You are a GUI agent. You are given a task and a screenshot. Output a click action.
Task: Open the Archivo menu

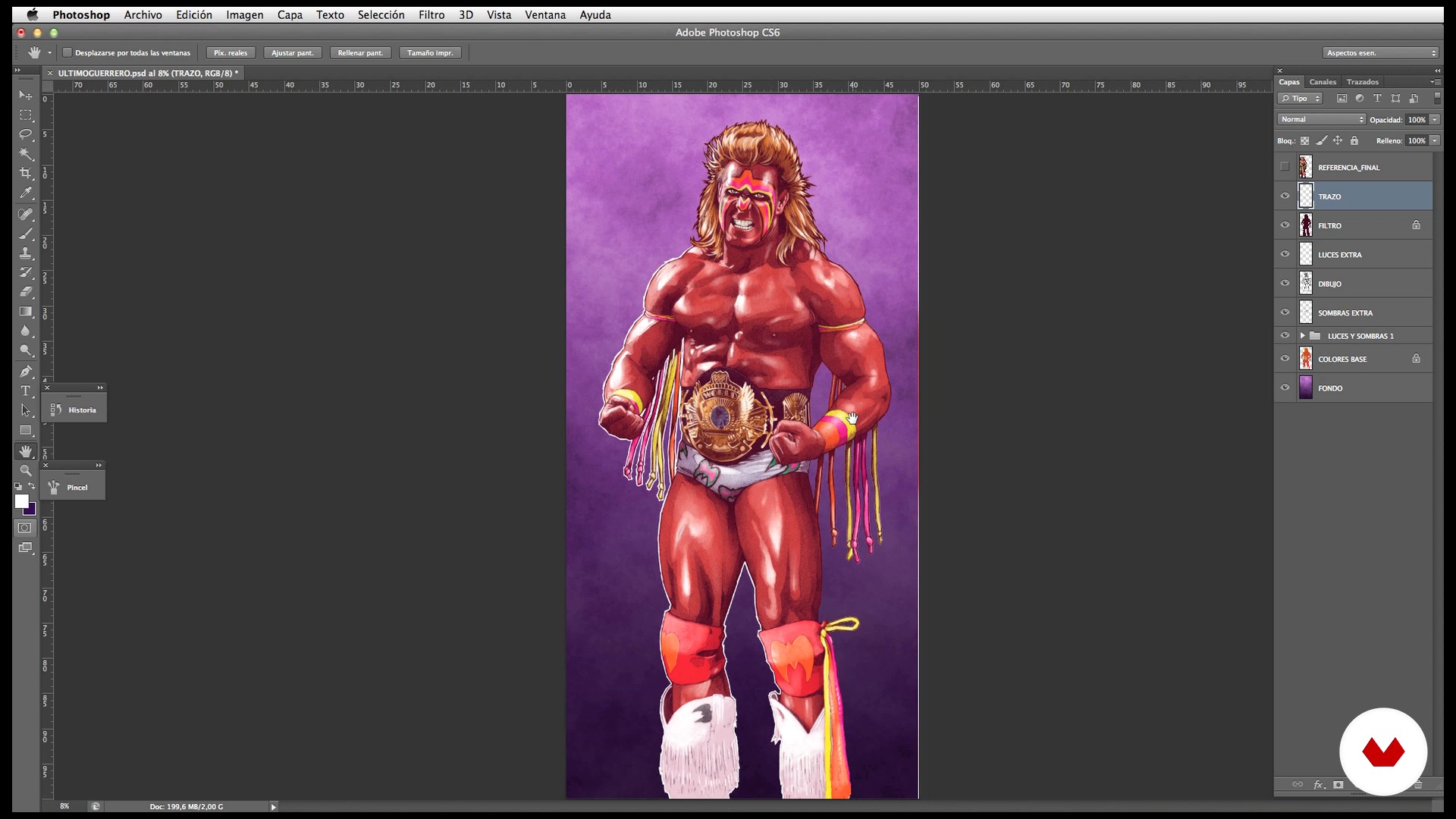point(143,14)
